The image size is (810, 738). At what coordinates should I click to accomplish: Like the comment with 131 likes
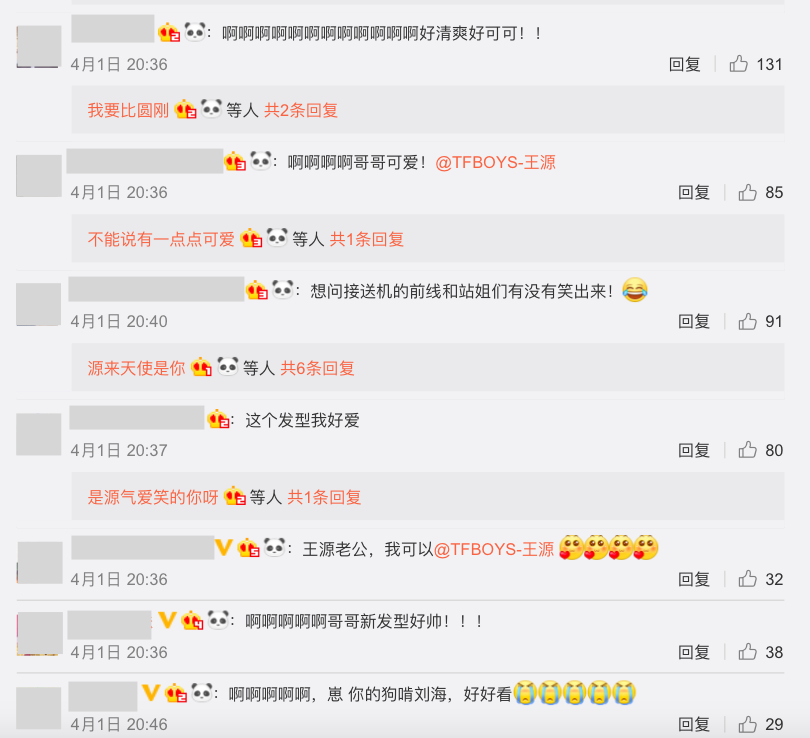point(739,64)
